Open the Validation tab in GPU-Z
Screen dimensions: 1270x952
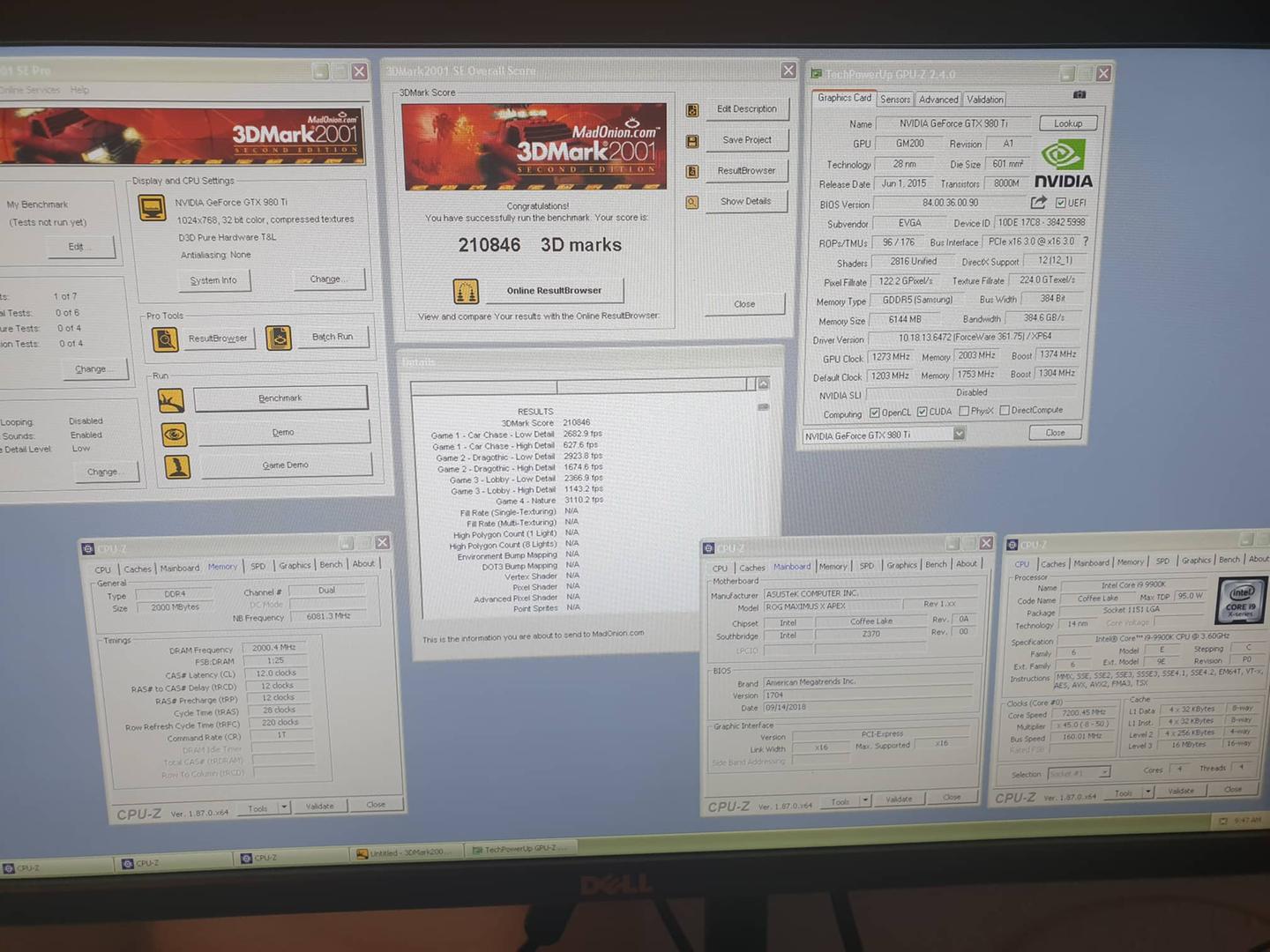(984, 100)
